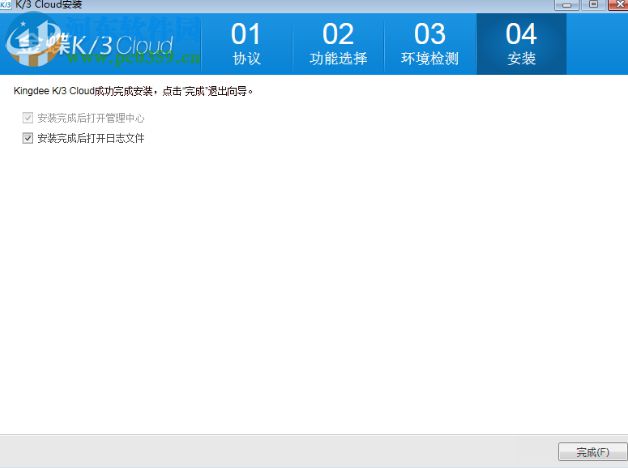The image size is (628, 468).
Task: Select step 04 安装 tab
Action: pyautogui.click(x=521, y=44)
